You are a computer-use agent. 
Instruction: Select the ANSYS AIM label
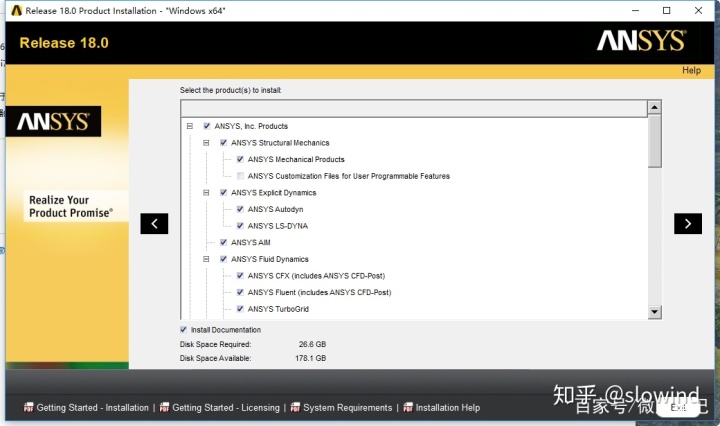pyautogui.click(x=251, y=242)
